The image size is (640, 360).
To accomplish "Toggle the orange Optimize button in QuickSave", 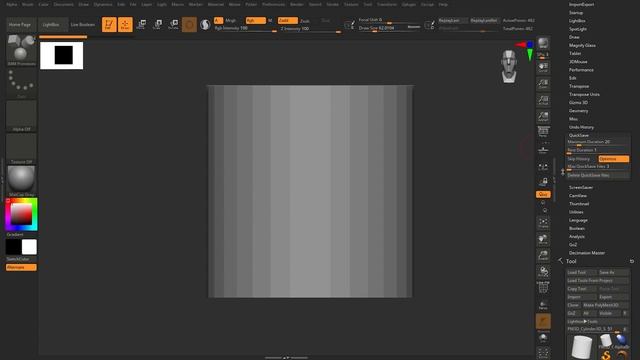I will click(x=613, y=159).
